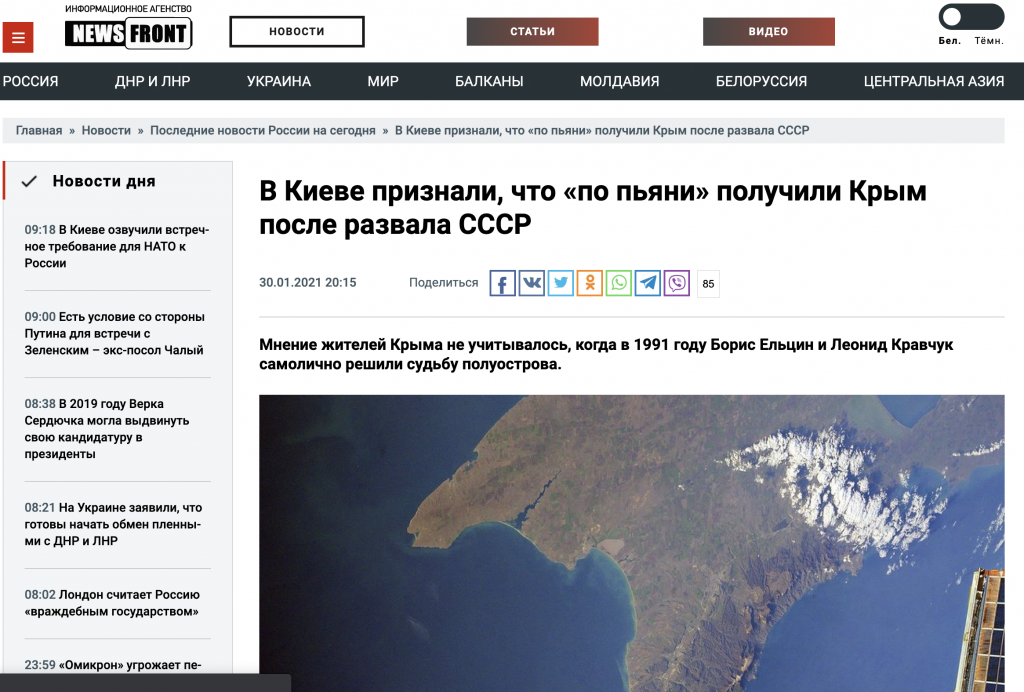
Task: Click the News Front logo
Action: 129,33
